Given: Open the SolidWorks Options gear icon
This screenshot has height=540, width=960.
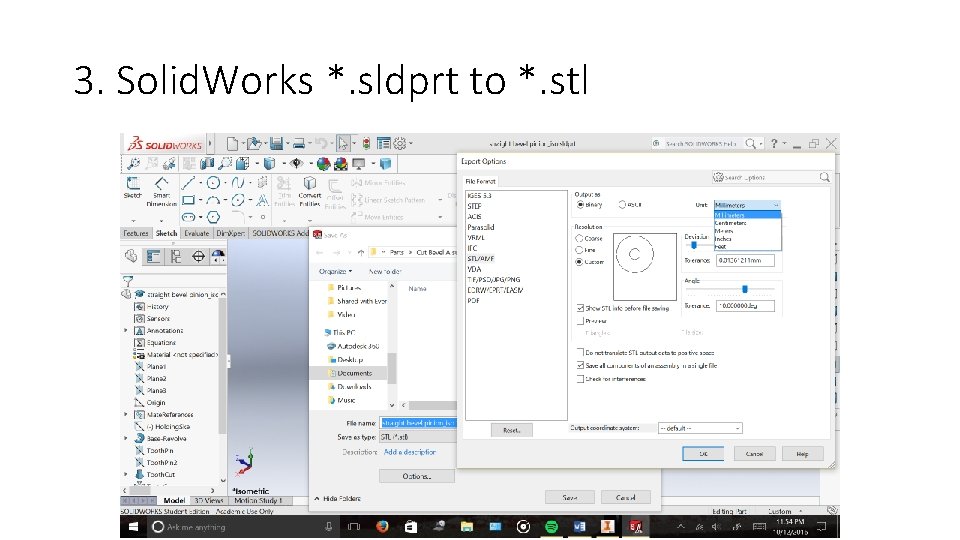Looking at the screenshot, I should tap(400, 144).
